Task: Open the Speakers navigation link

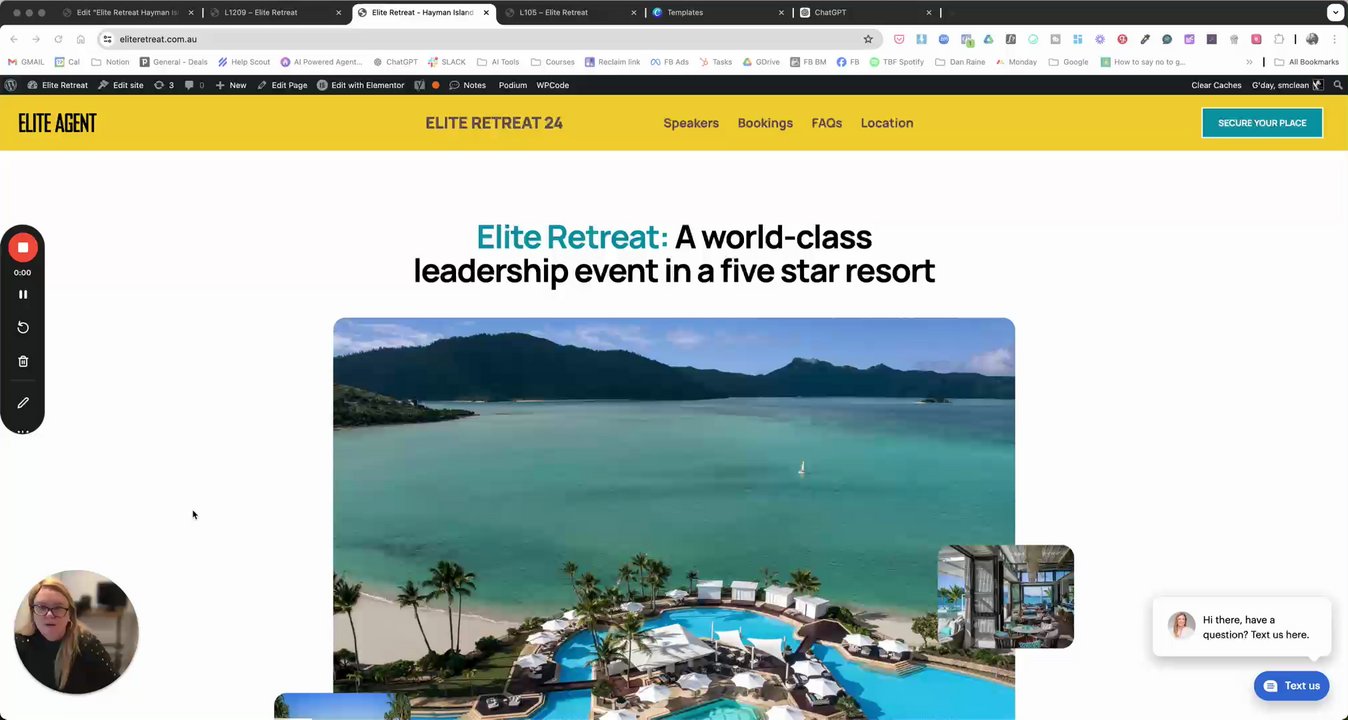Action: point(691,123)
